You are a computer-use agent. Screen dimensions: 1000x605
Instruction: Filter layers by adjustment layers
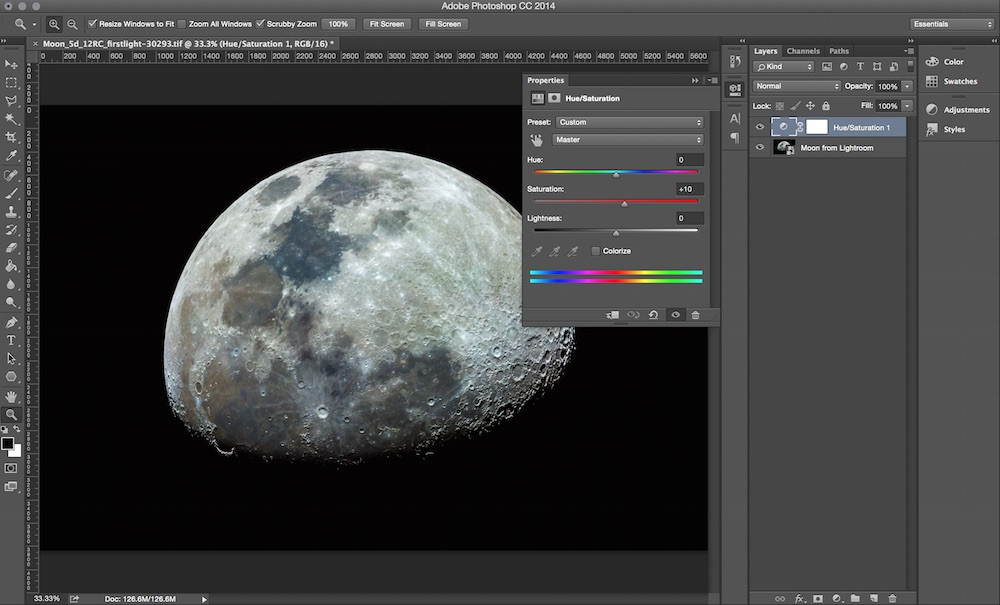coord(843,66)
